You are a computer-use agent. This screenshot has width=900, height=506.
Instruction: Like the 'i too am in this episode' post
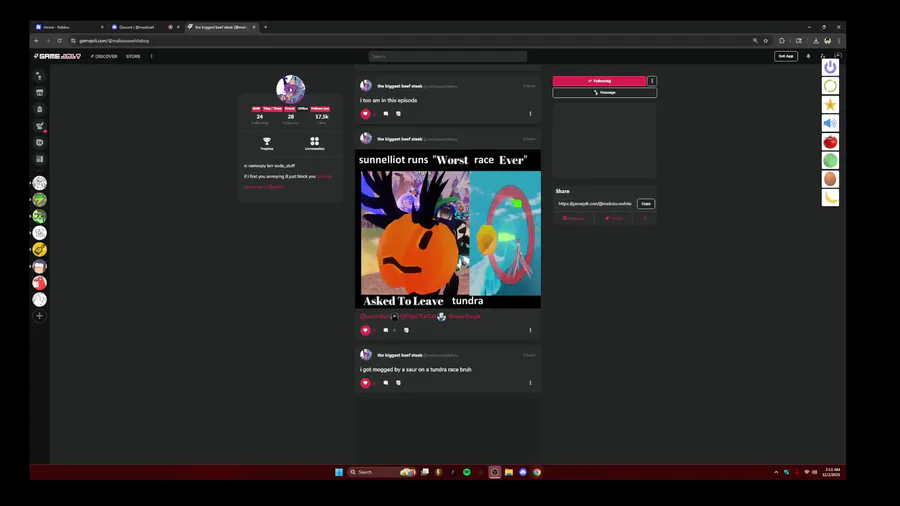coord(365,114)
